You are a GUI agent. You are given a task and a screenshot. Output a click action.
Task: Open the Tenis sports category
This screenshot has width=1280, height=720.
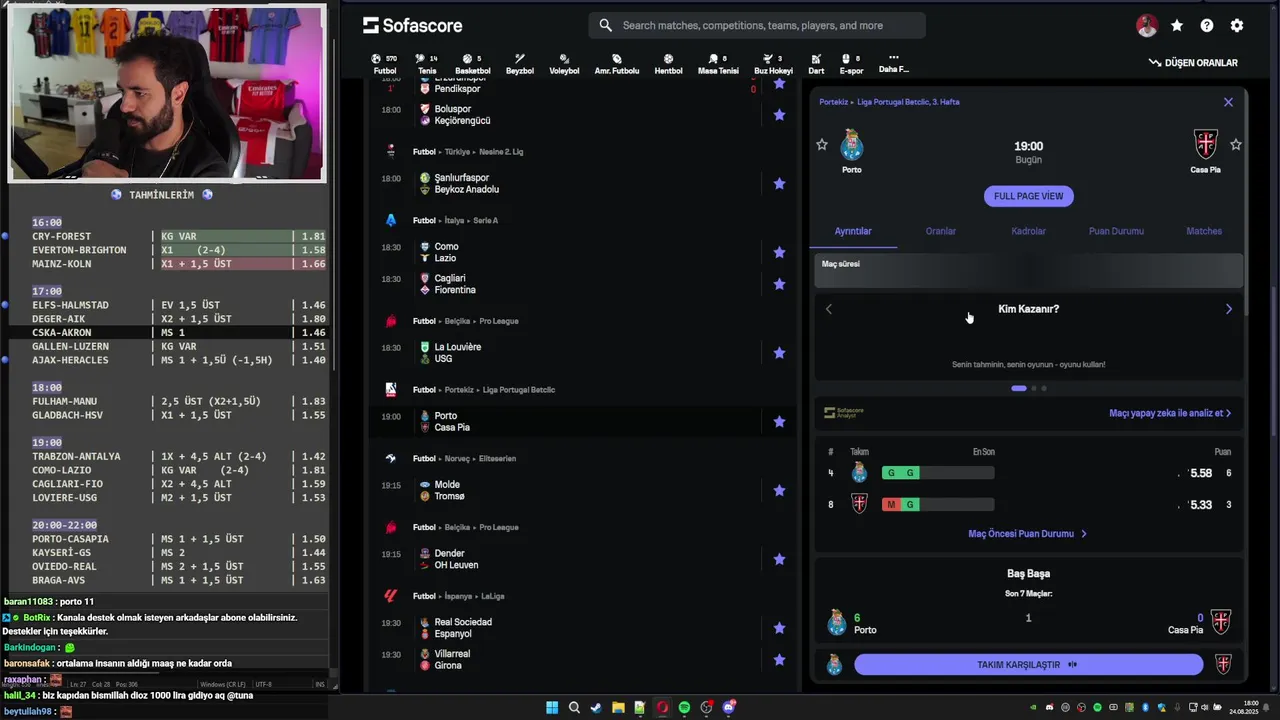point(427,64)
